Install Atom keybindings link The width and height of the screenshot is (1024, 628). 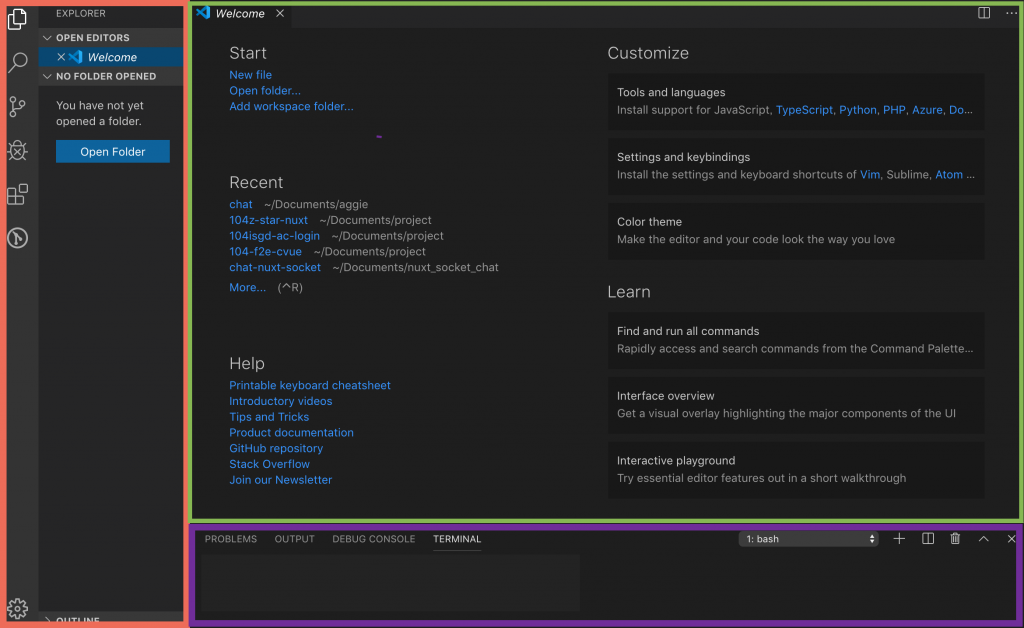[x=949, y=174]
